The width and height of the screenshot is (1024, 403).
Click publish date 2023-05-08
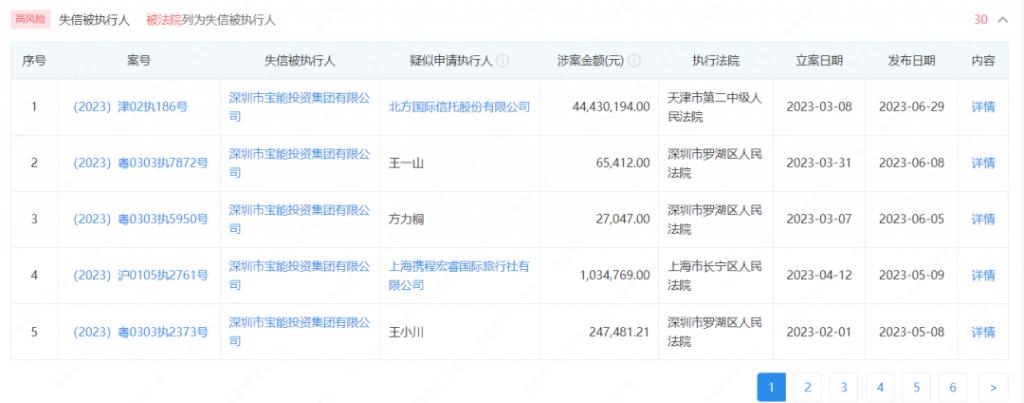click(912, 332)
